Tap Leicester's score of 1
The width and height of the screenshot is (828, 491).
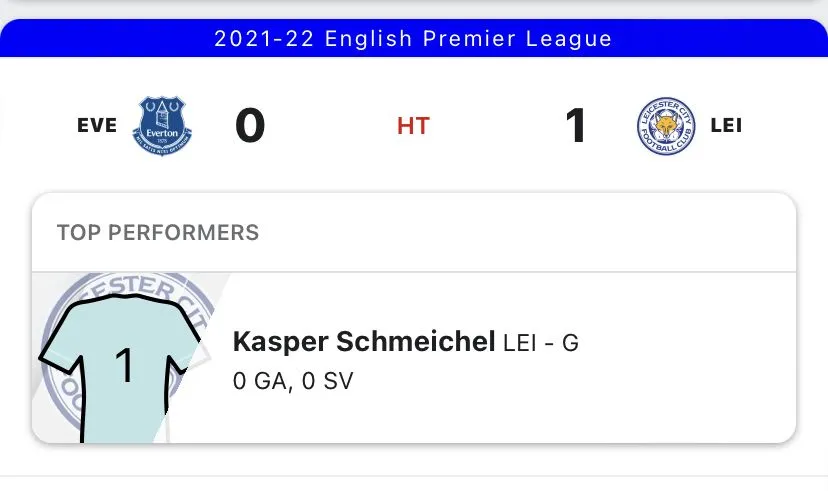click(x=575, y=127)
